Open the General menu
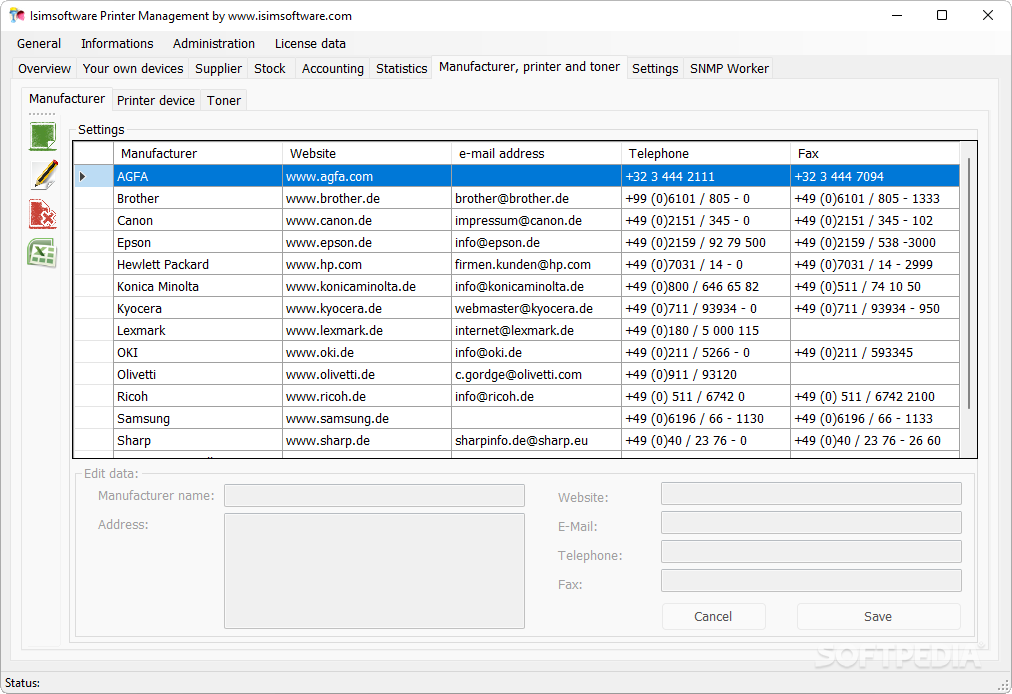Screen dimensions: 1012x694 tap(39, 43)
